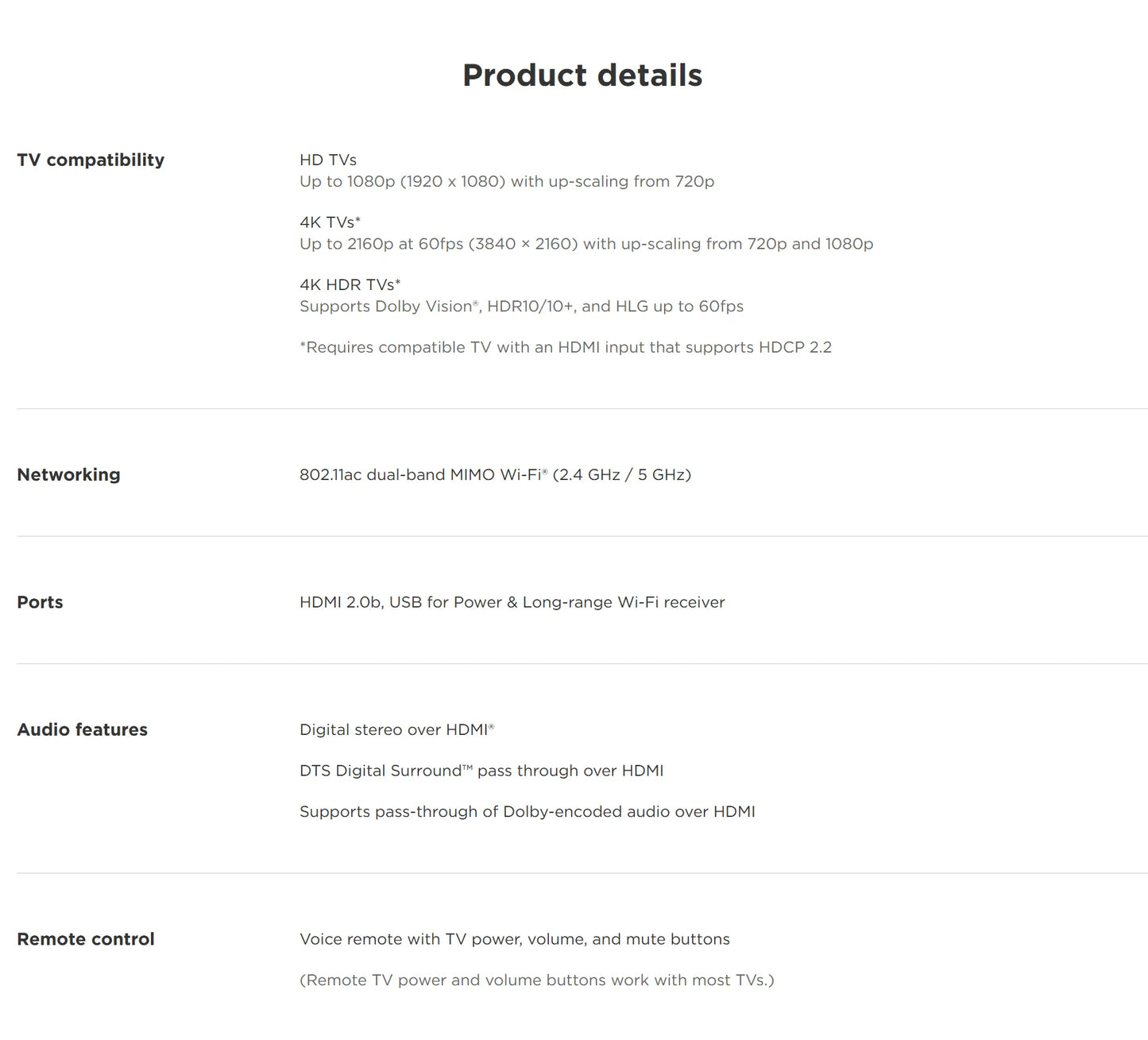
Task: Click the Voice remote description text
Action: [x=514, y=939]
